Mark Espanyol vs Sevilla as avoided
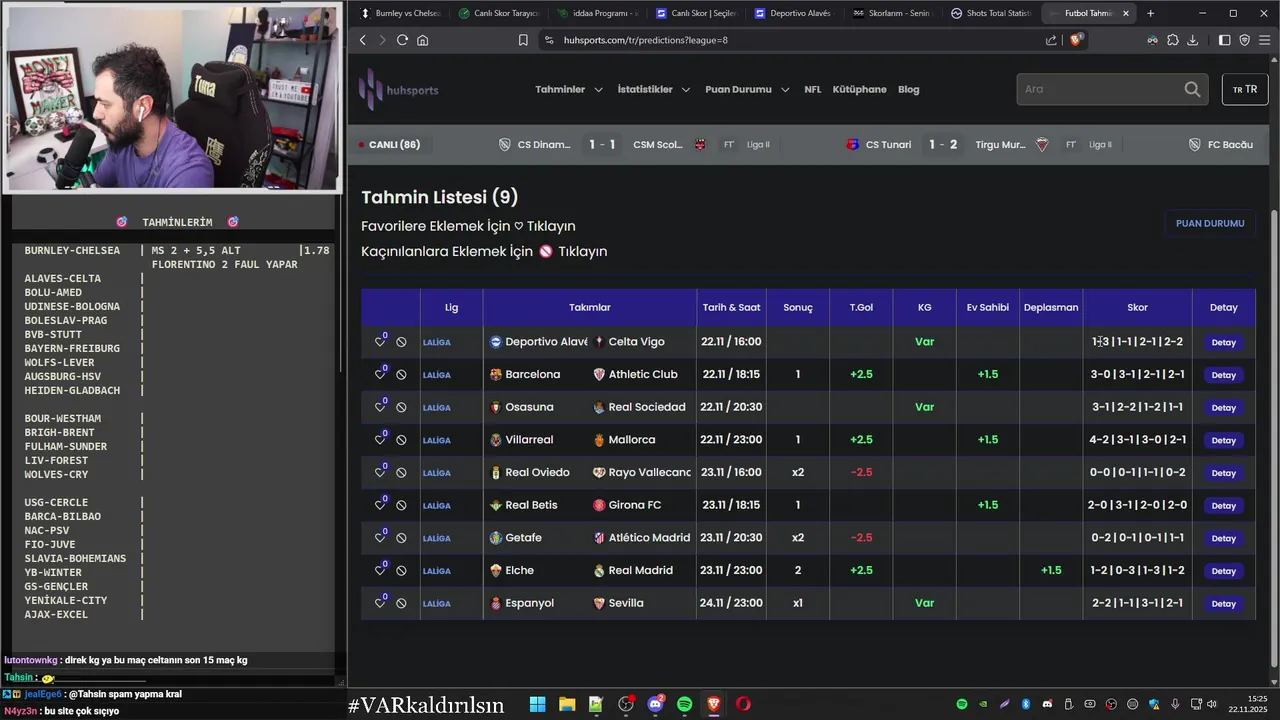This screenshot has height=720, width=1280. point(401,603)
